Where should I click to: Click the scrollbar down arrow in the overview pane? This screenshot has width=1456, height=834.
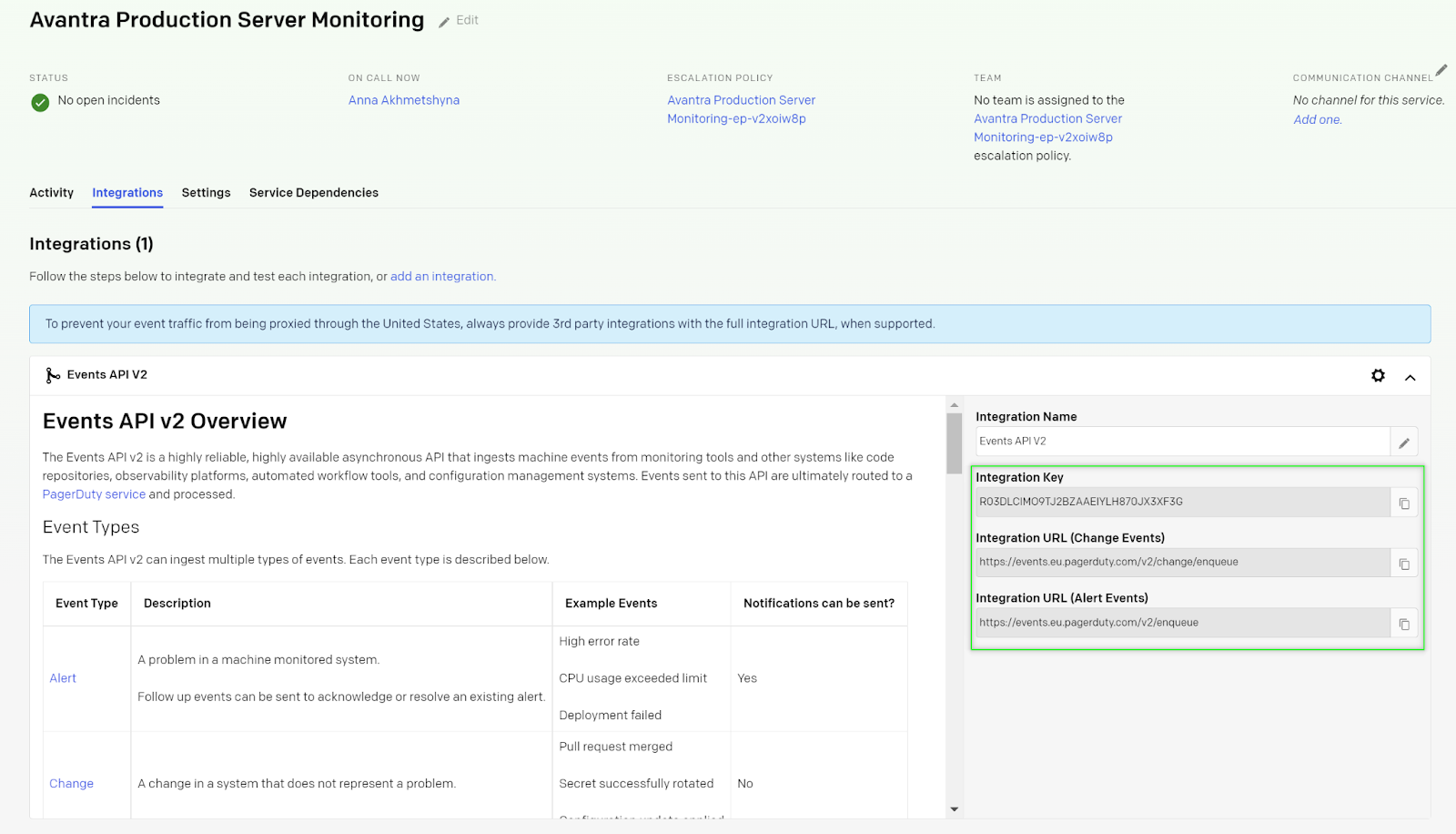point(954,808)
